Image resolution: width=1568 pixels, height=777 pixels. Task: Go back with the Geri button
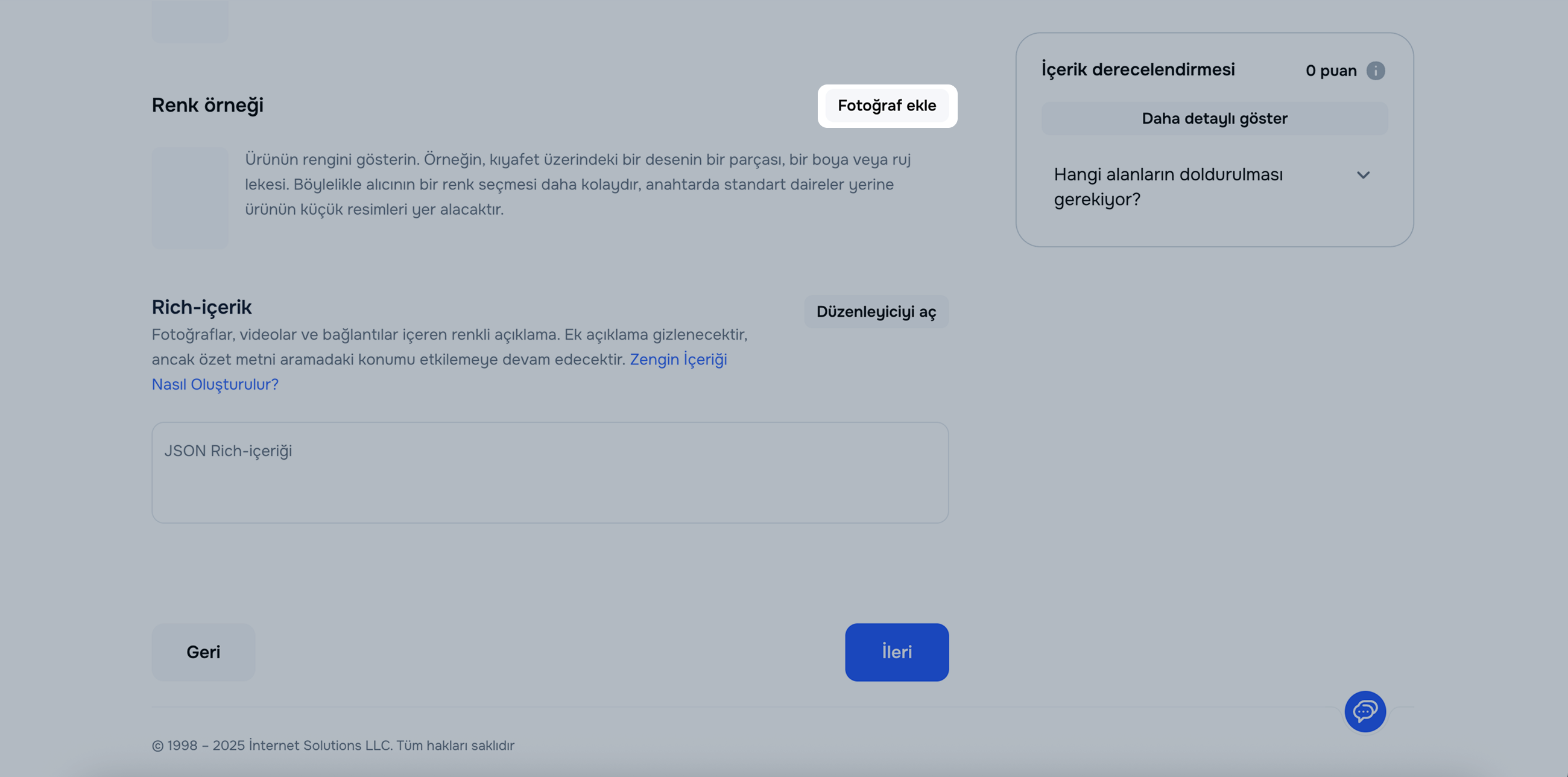point(203,652)
